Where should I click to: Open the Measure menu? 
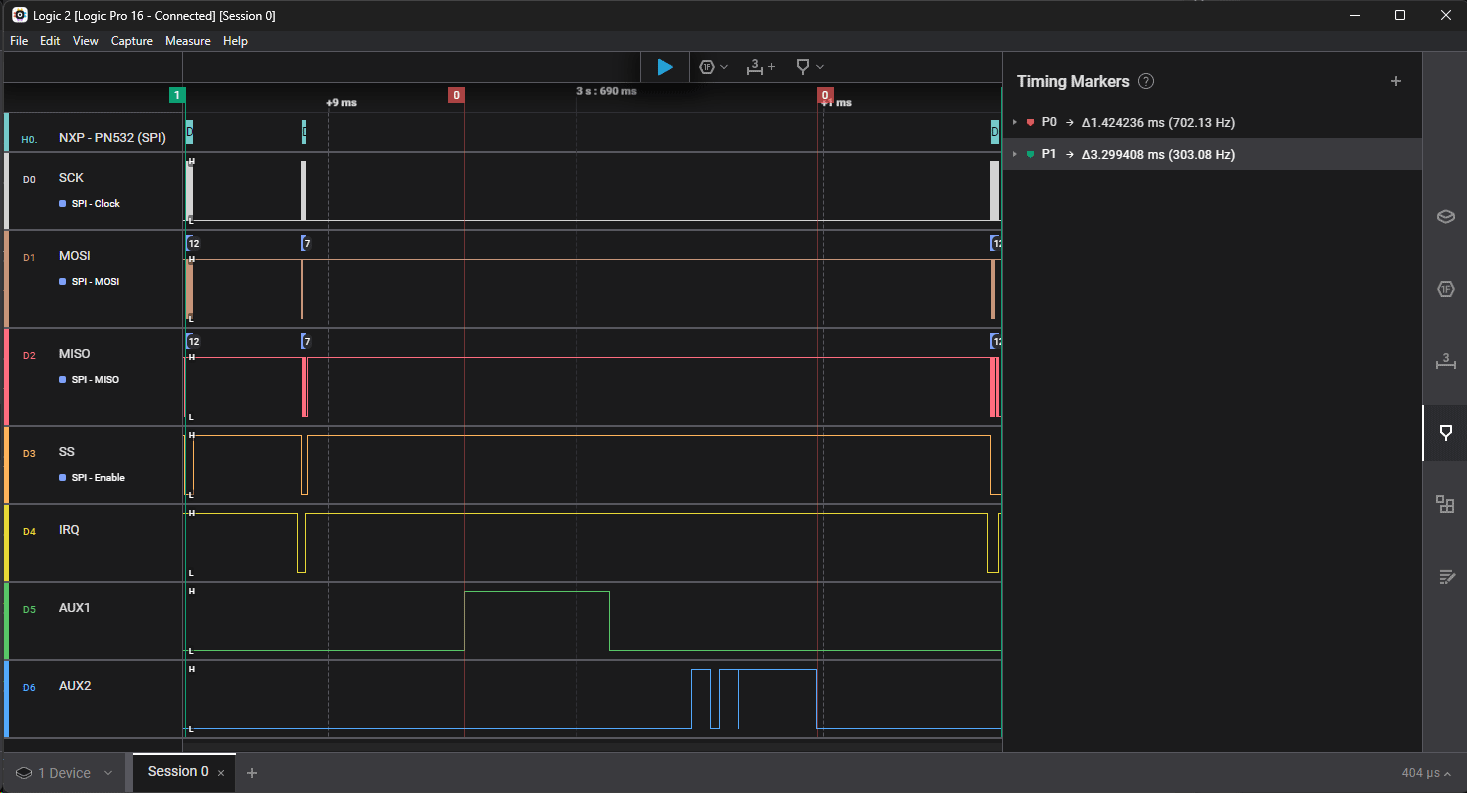coord(188,41)
